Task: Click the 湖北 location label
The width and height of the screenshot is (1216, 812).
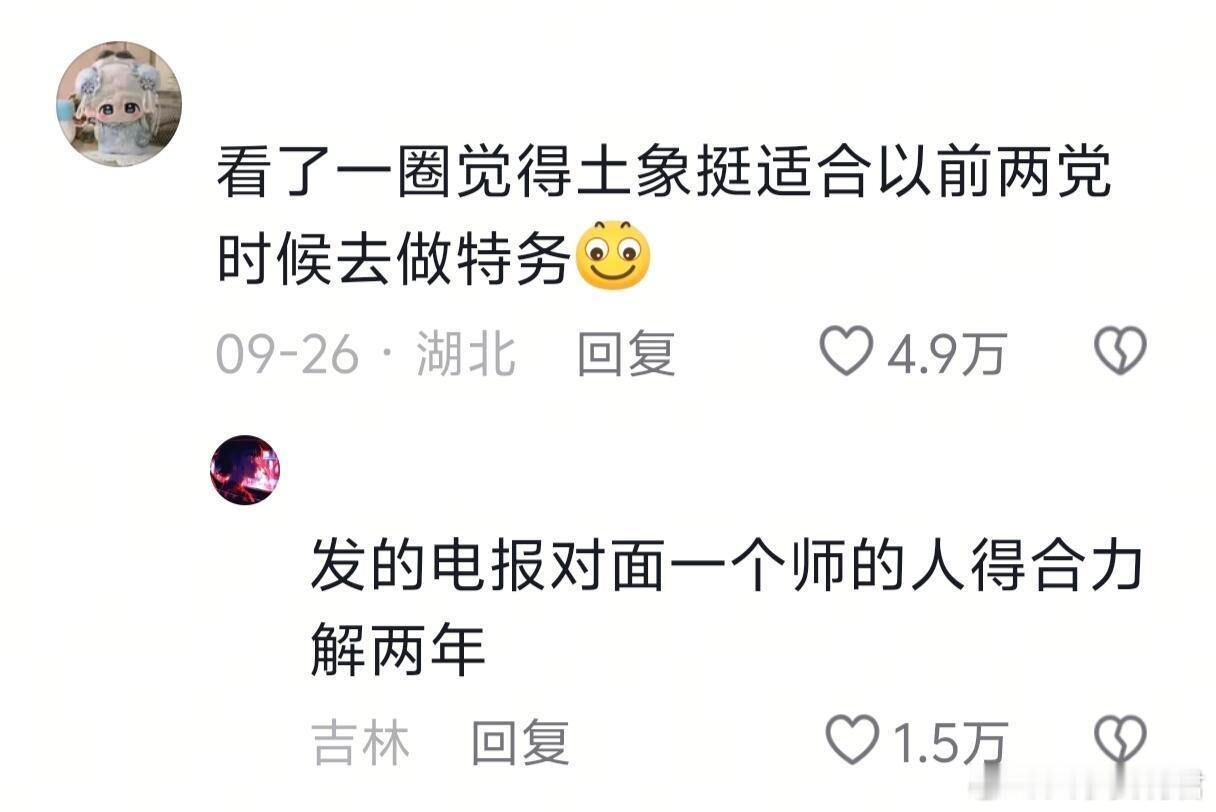Action: (x=466, y=354)
